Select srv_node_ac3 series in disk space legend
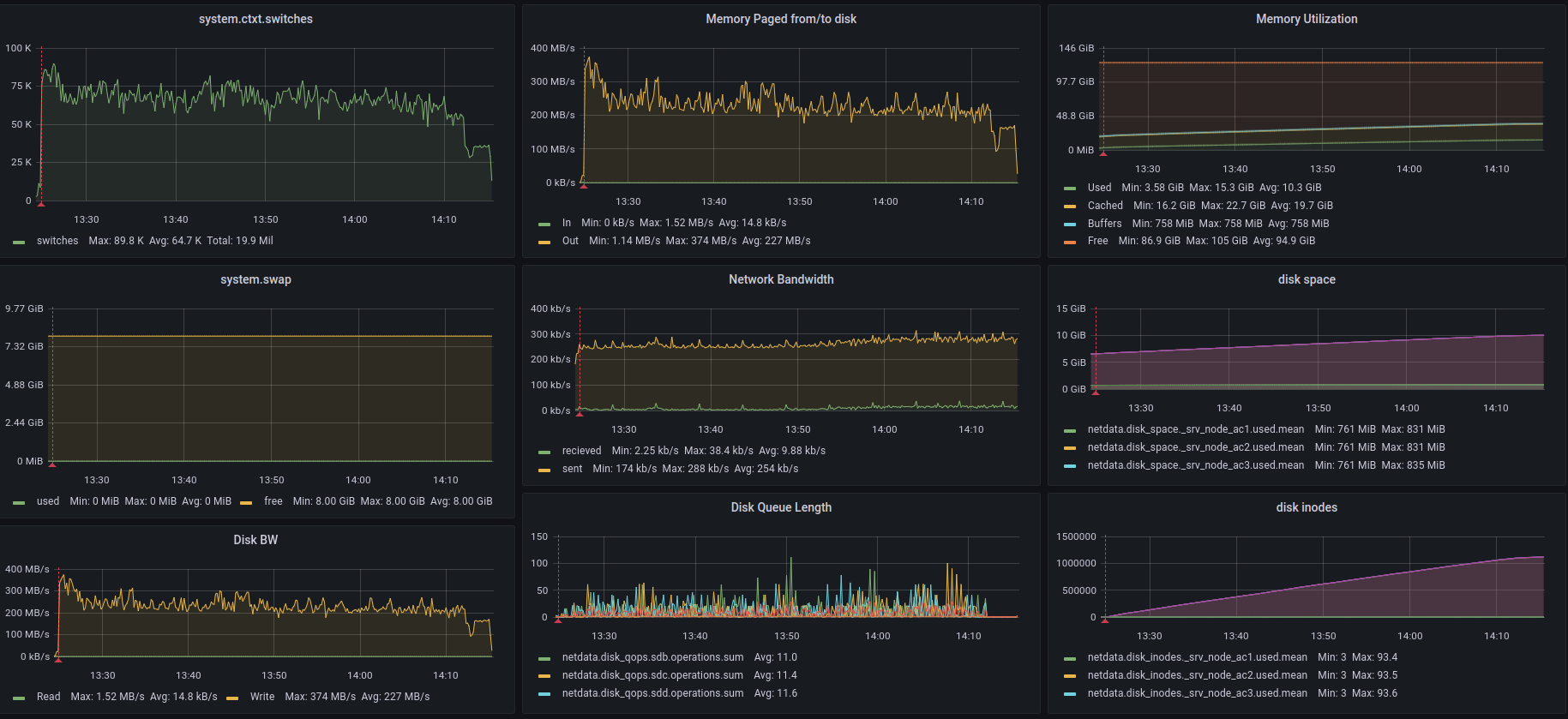The image size is (1568, 719). [1195, 465]
